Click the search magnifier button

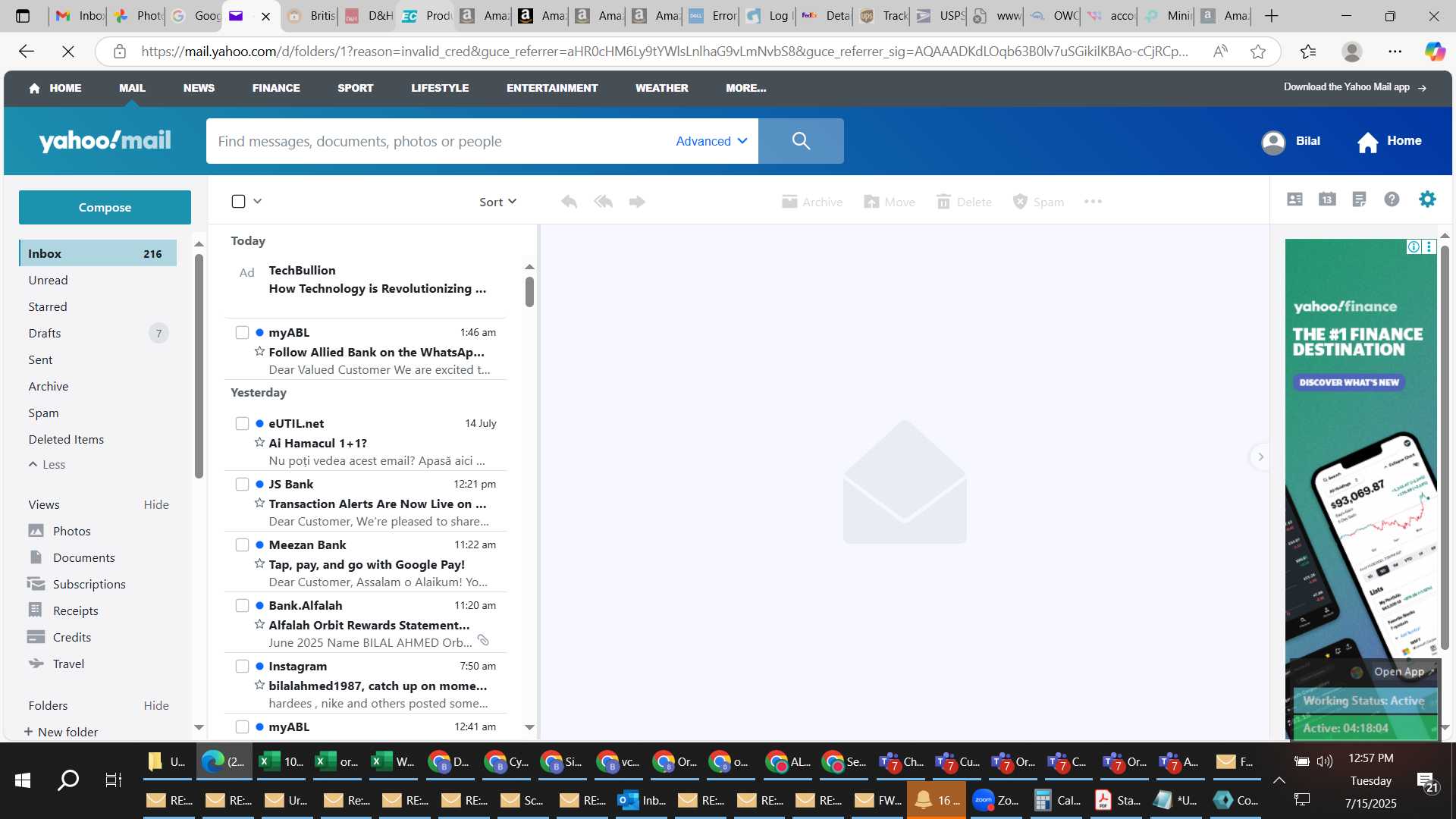[x=801, y=141]
